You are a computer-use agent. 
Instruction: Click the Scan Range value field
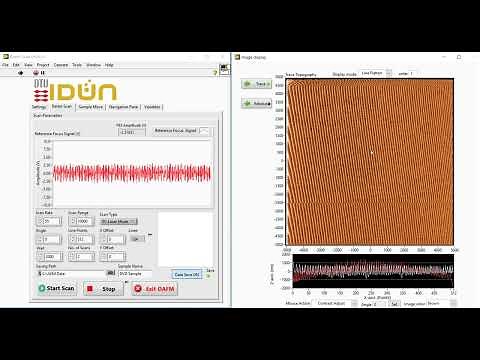[x=85, y=221]
